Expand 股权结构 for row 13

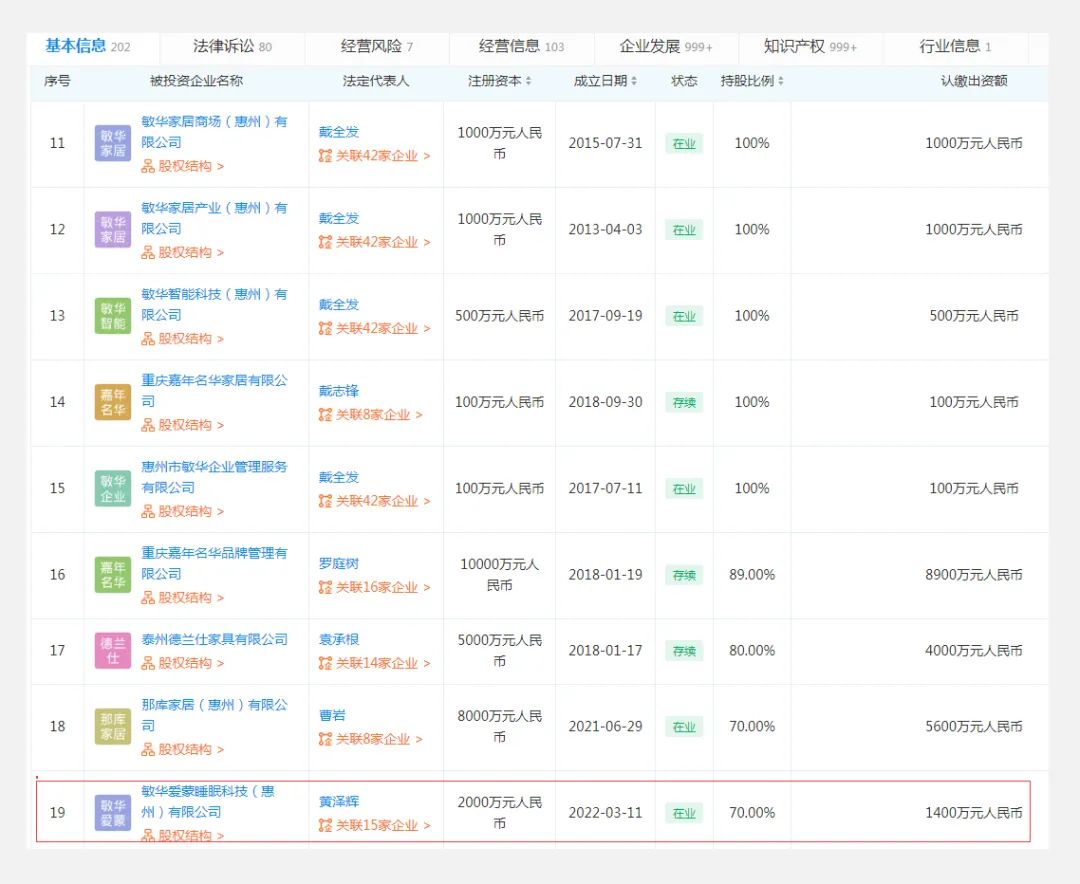coord(183,338)
